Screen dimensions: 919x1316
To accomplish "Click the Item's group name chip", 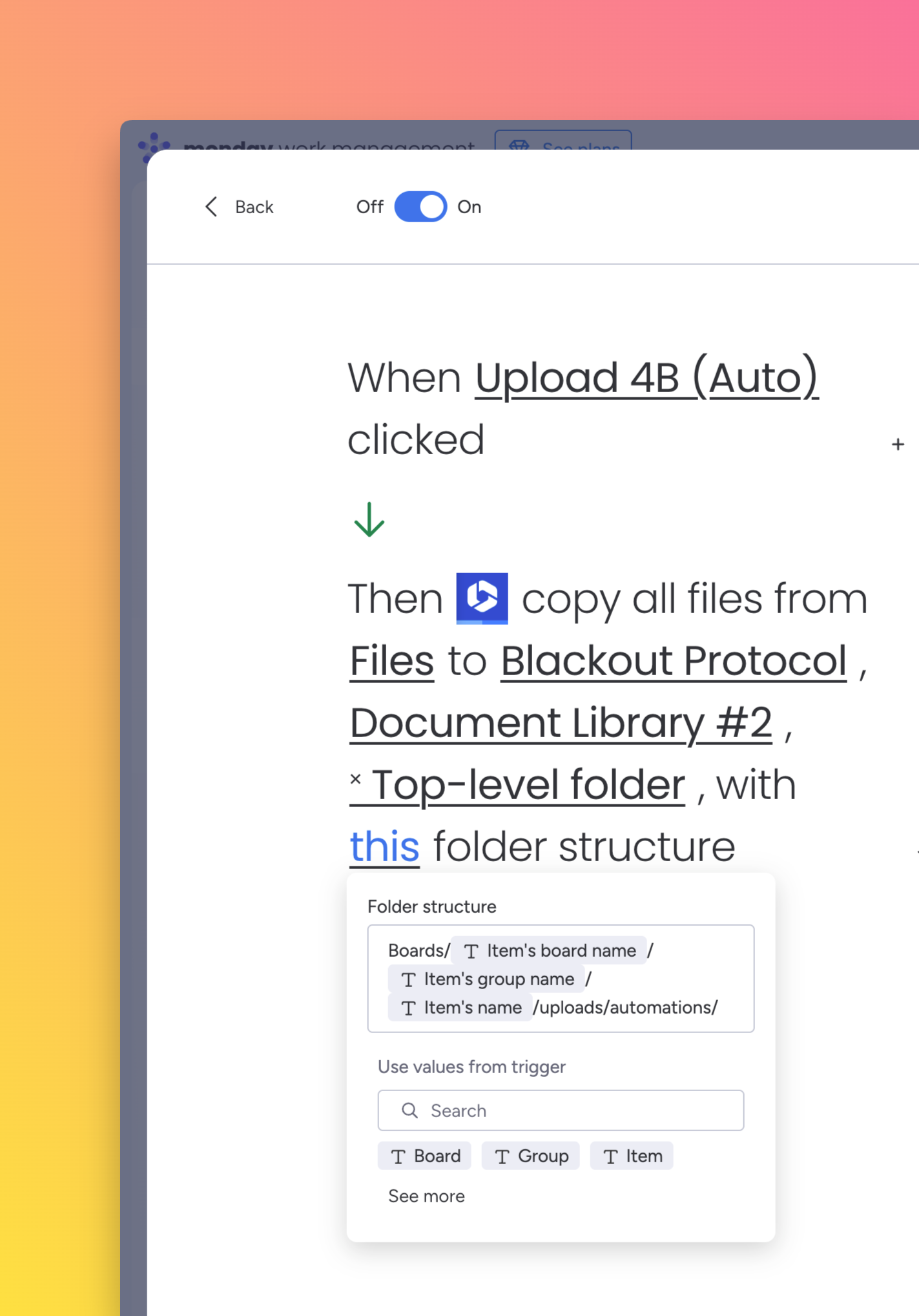I will point(486,979).
